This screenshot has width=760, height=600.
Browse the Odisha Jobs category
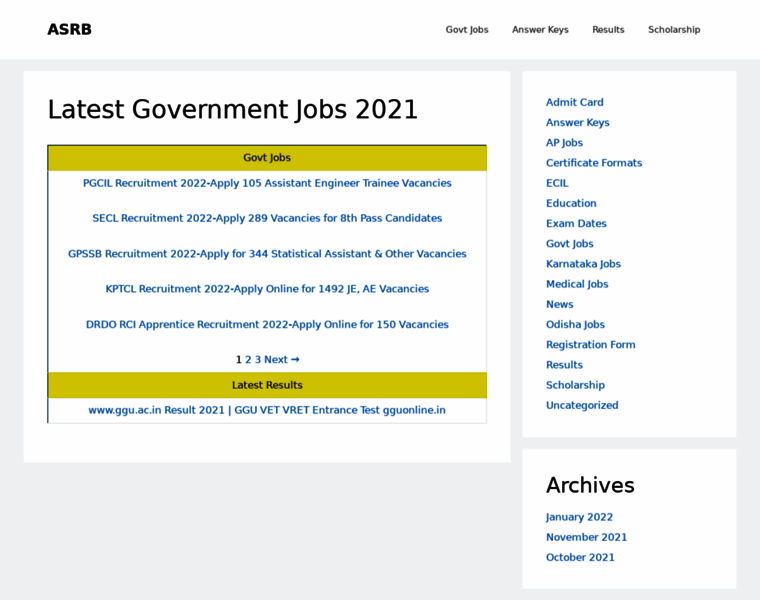point(575,325)
